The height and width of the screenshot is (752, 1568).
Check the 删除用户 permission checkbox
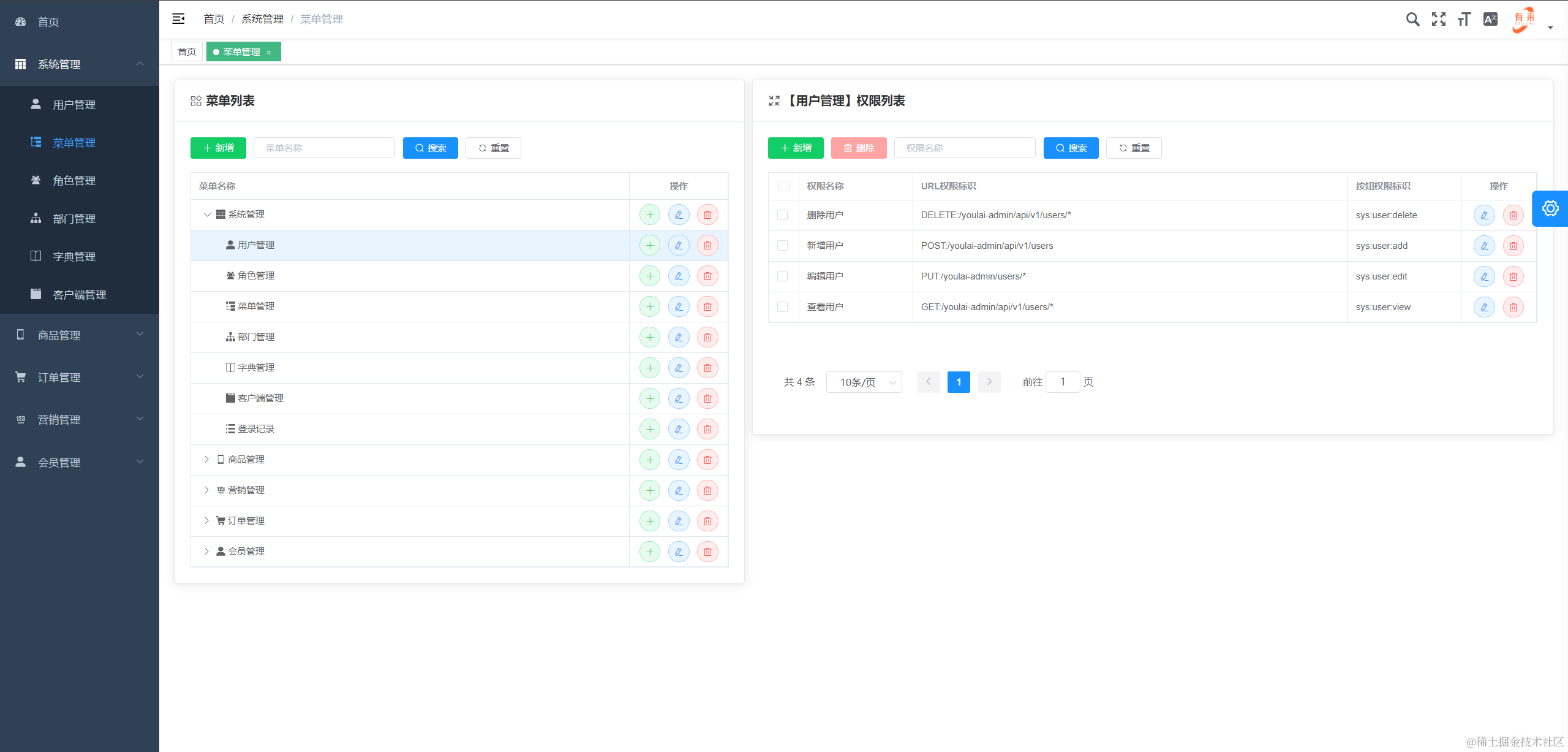coord(783,215)
